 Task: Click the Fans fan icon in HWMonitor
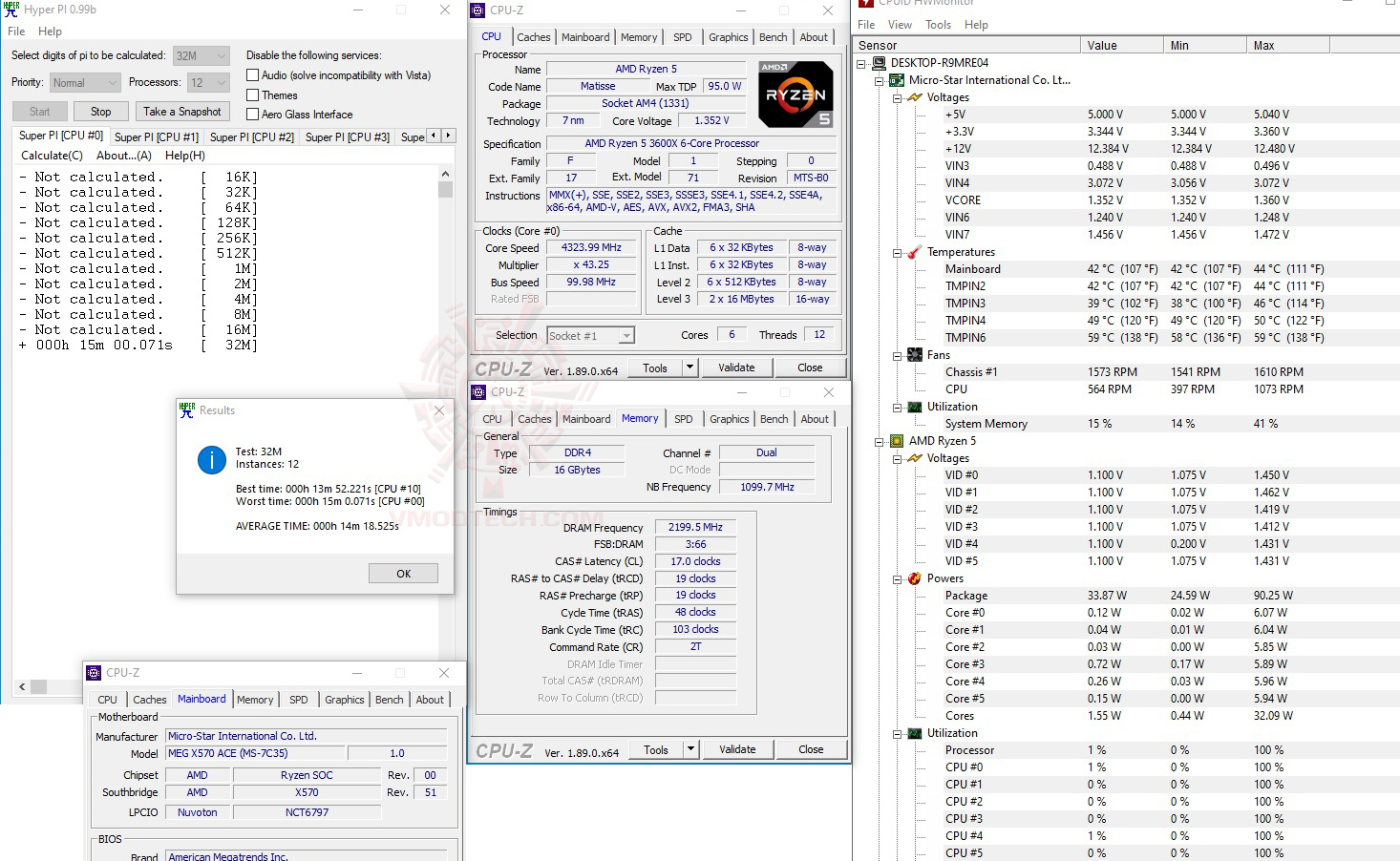[x=914, y=354]
